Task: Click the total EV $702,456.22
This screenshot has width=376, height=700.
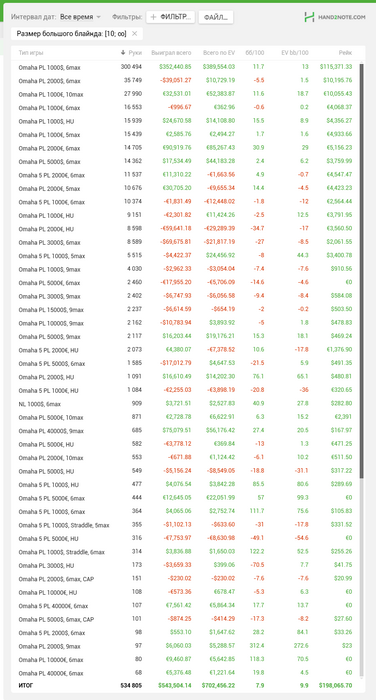Action: (218, 685)
